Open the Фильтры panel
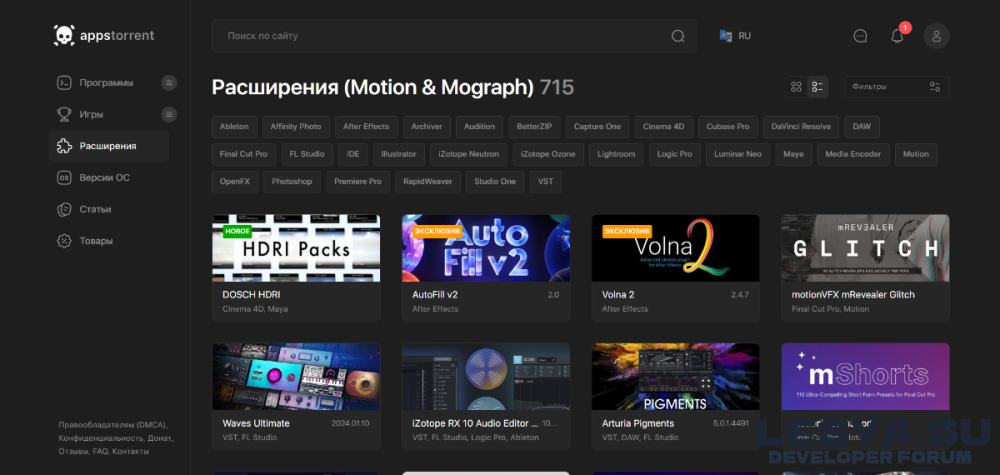Image resolution: width=1000 pixels, height=475 pixels. point(897,87)
